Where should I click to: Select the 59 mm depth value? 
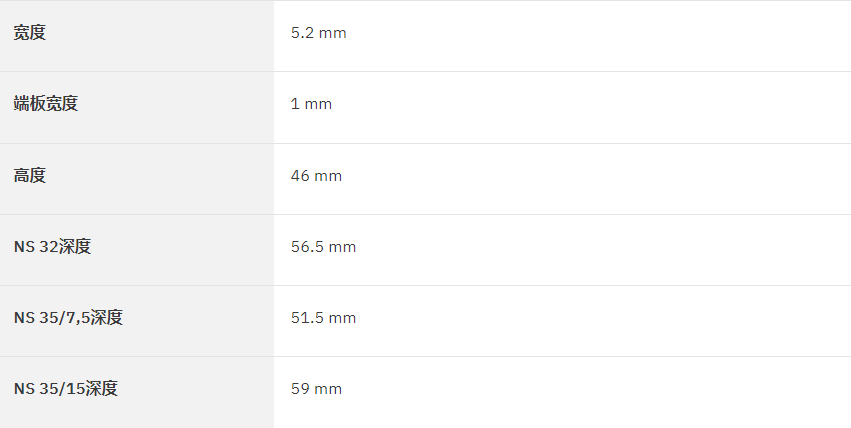pyautogui.click(x=316, y=389)
